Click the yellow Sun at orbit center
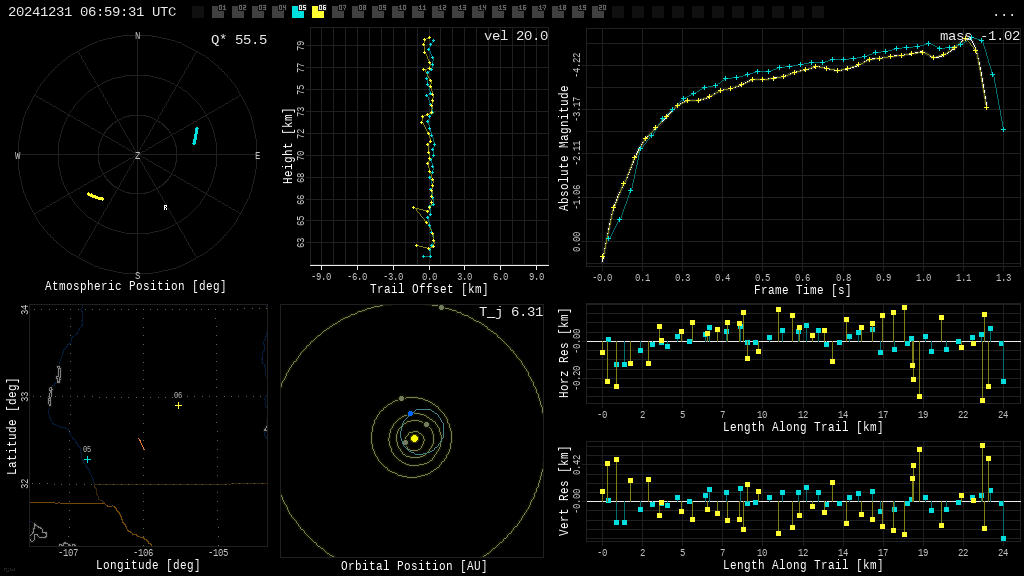 [x=414, y=438]
